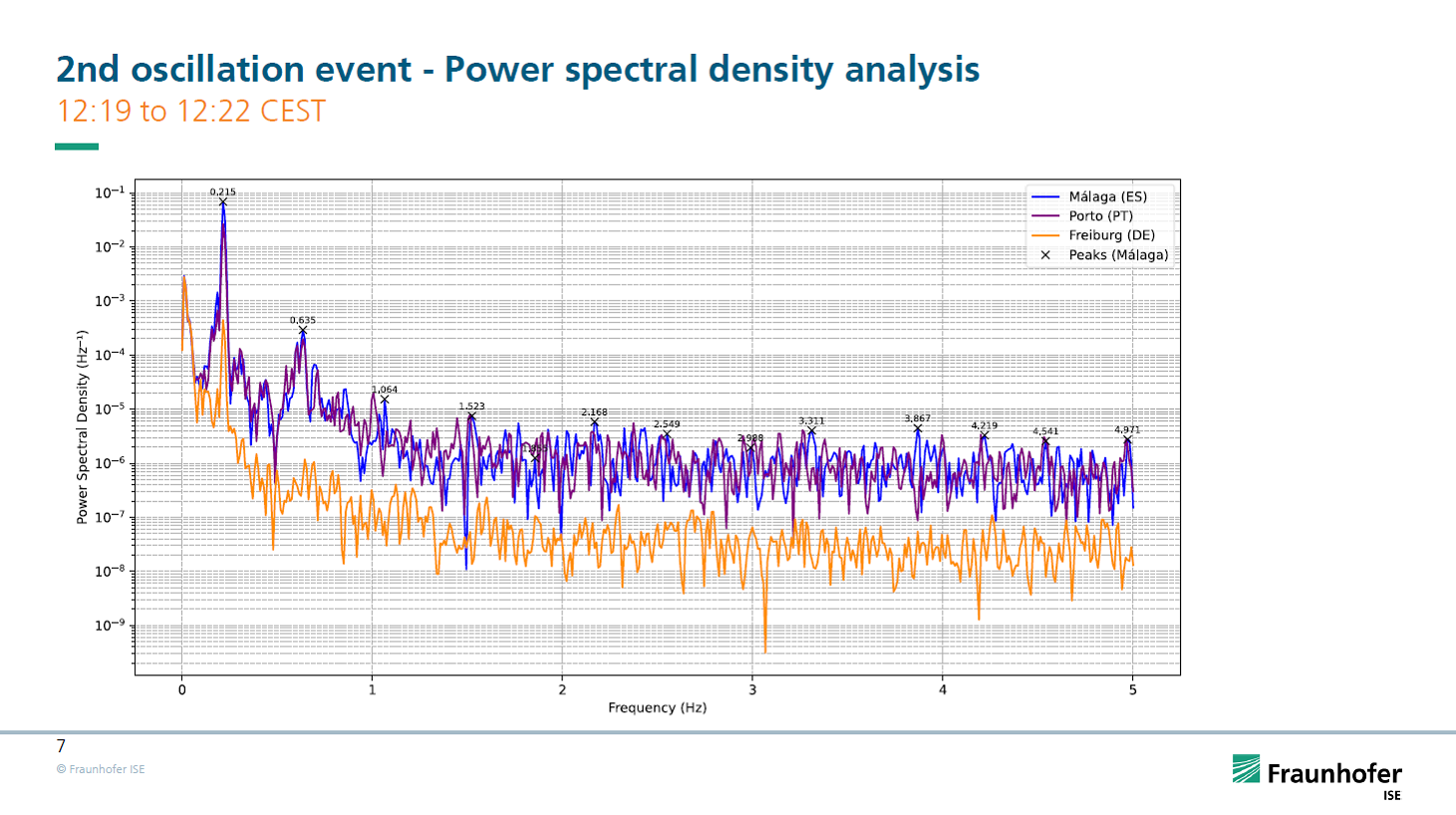Click the slide title about power spectral density

(x=517, y=70)
